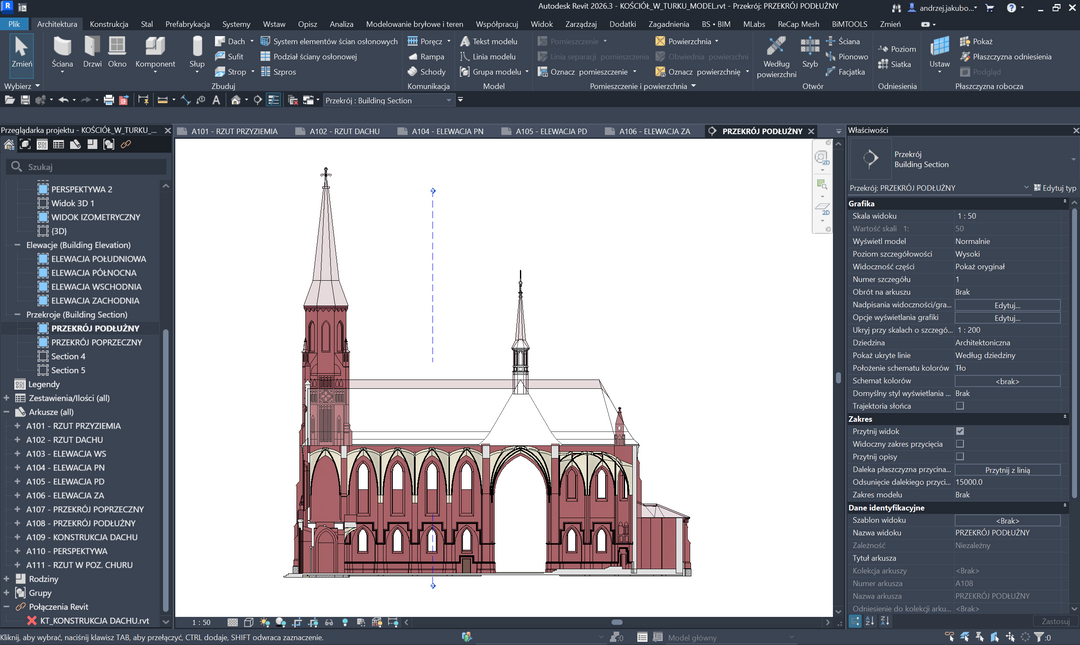Uncheck the Przytnij widok checkbox
Viewport: 1080px width, 645px height.
[x=960, y=431]
